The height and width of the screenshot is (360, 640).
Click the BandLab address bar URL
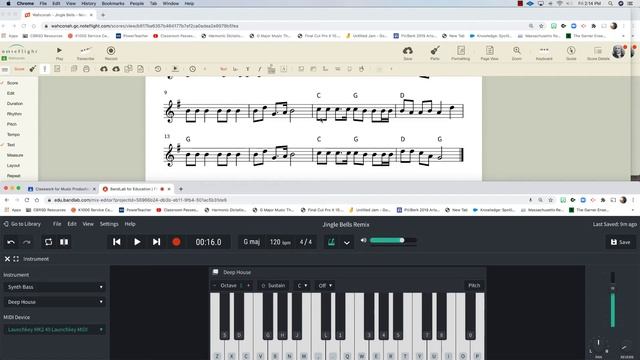pos(140,200)
